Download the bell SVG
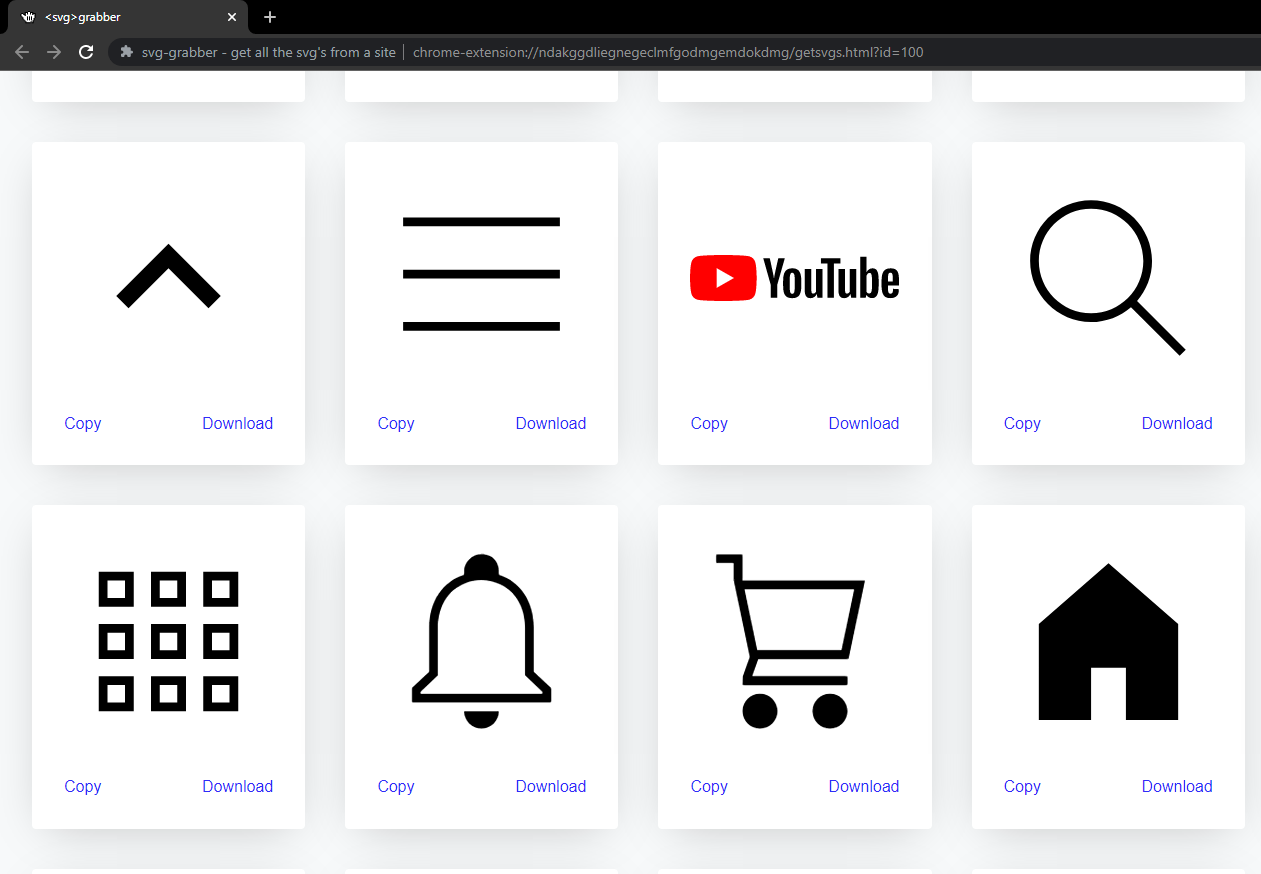Image resolution: width=1261 pixels, height=874 pixels. (x=551, y=786)
